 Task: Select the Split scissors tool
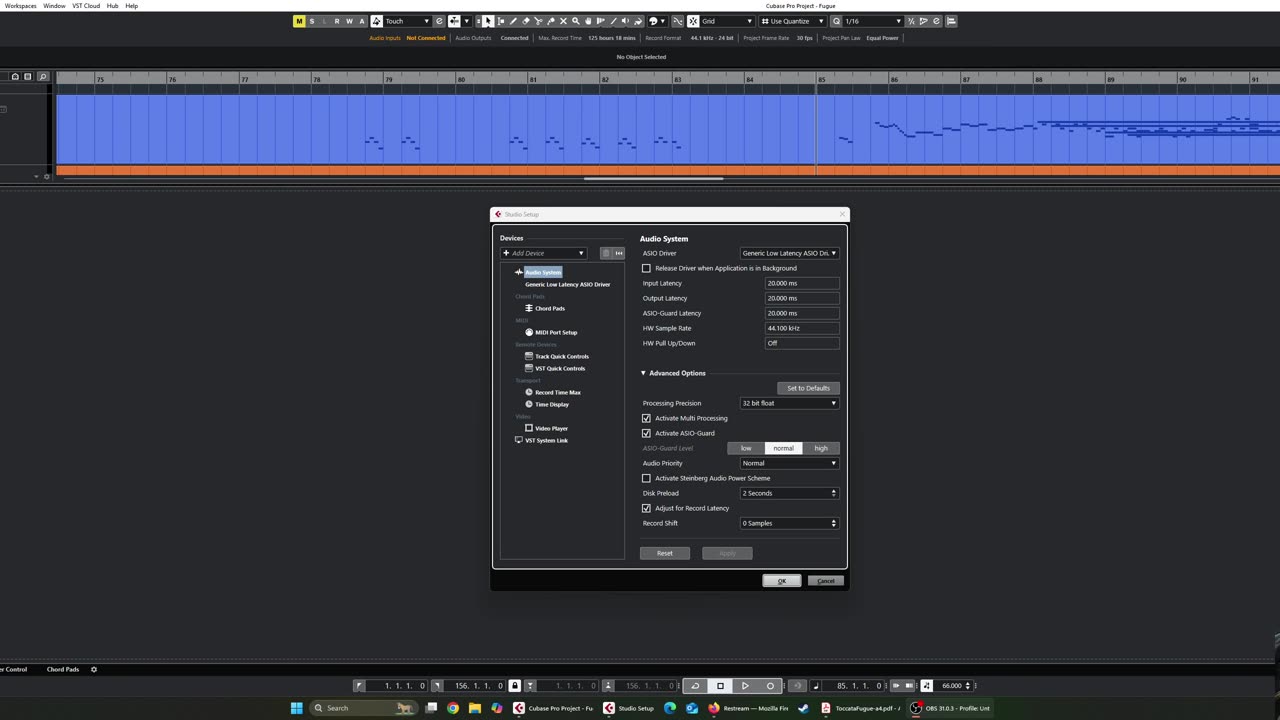click(538, 21)
